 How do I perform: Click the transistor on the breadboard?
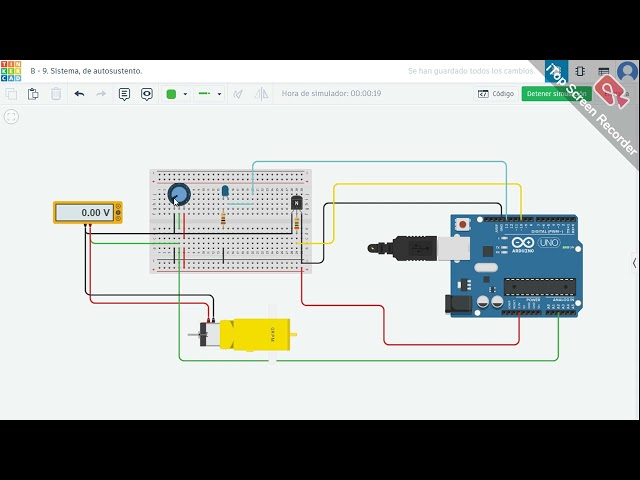pyautogui.click(x=297, y=202)
